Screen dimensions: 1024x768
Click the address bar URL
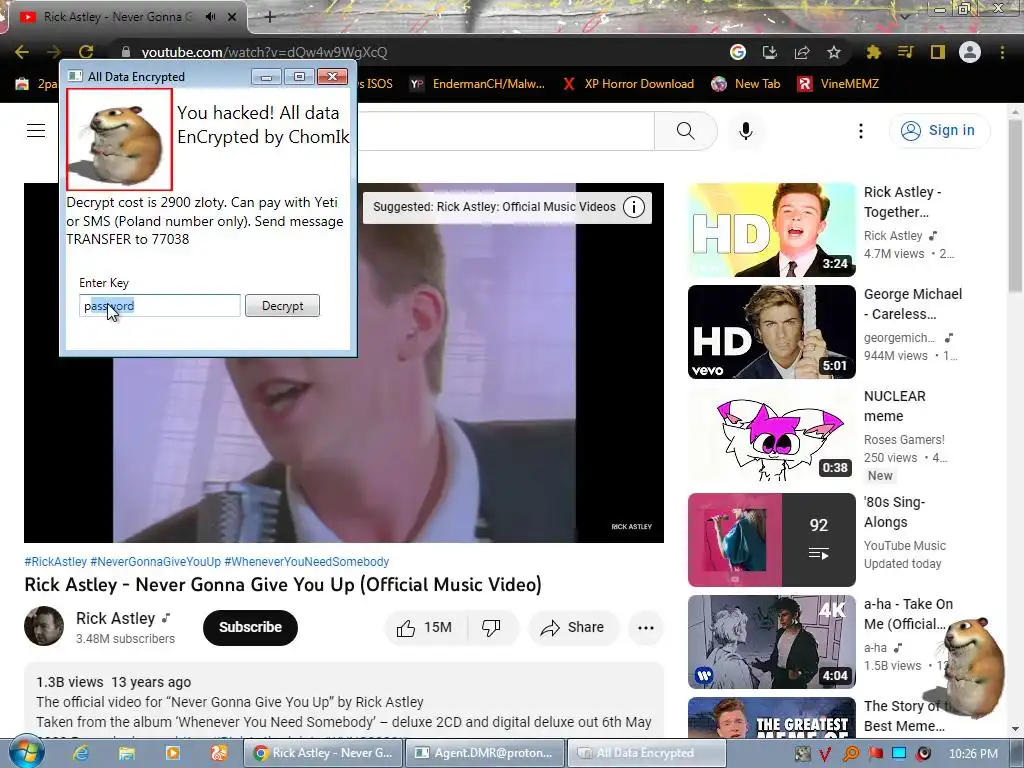[x=264, y=52]
